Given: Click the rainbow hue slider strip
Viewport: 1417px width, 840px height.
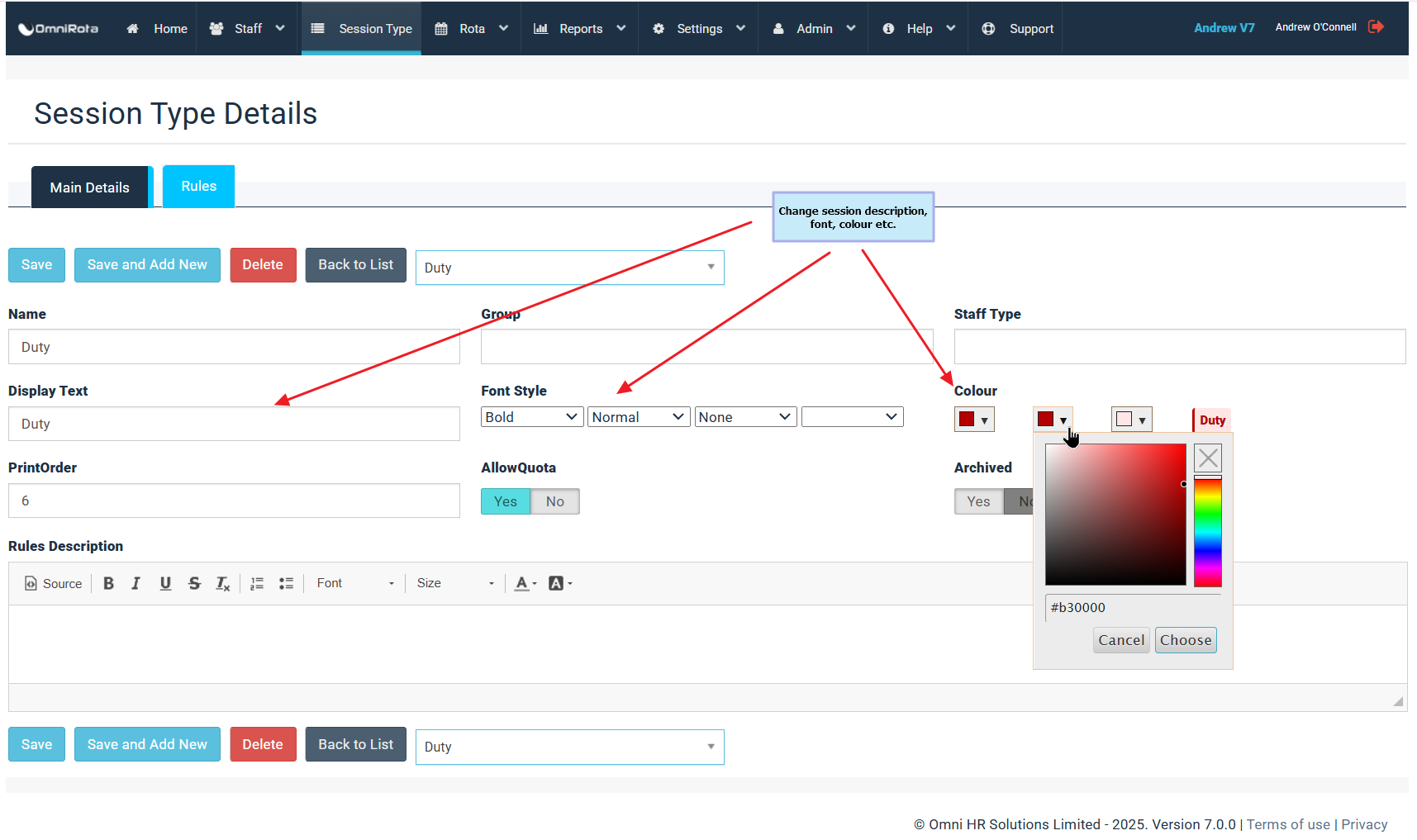Looking at the screenshot, I should [x=1207, y=533].
